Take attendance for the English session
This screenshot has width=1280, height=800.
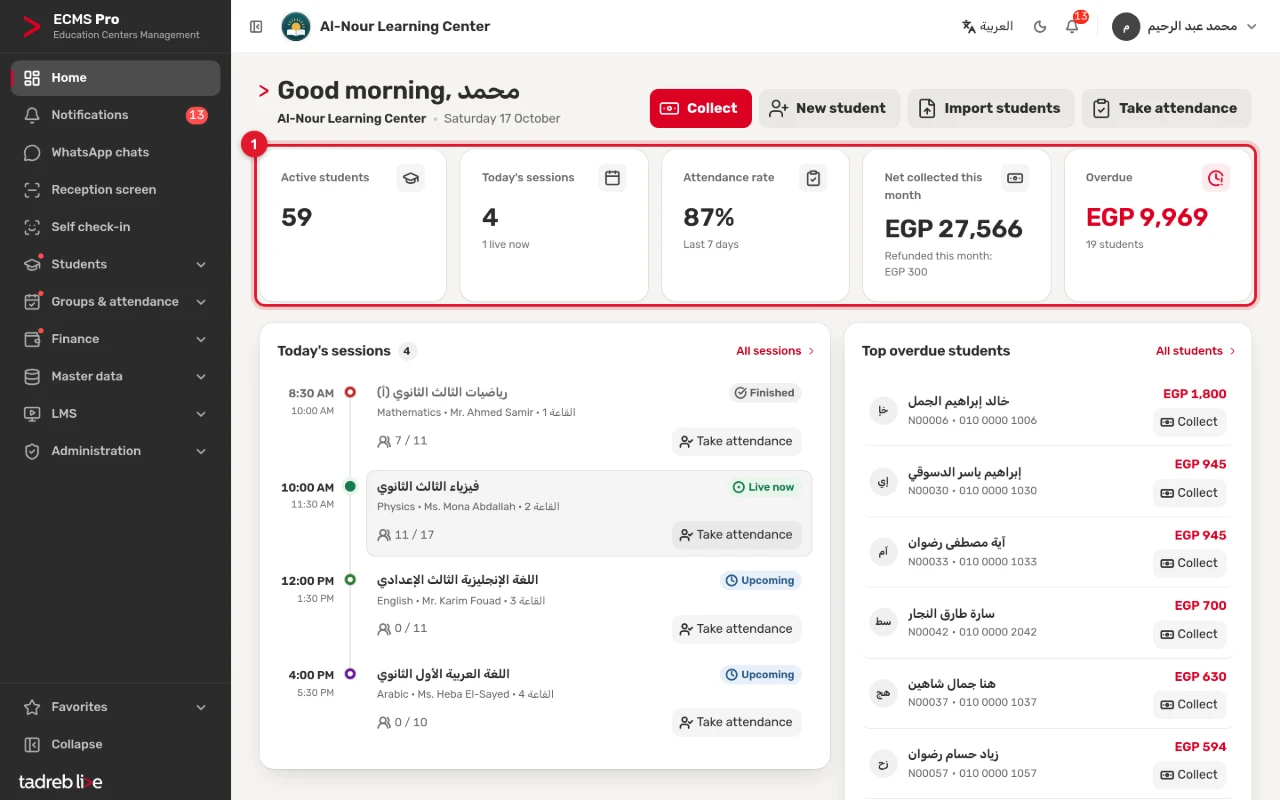[x=736, y=629]
